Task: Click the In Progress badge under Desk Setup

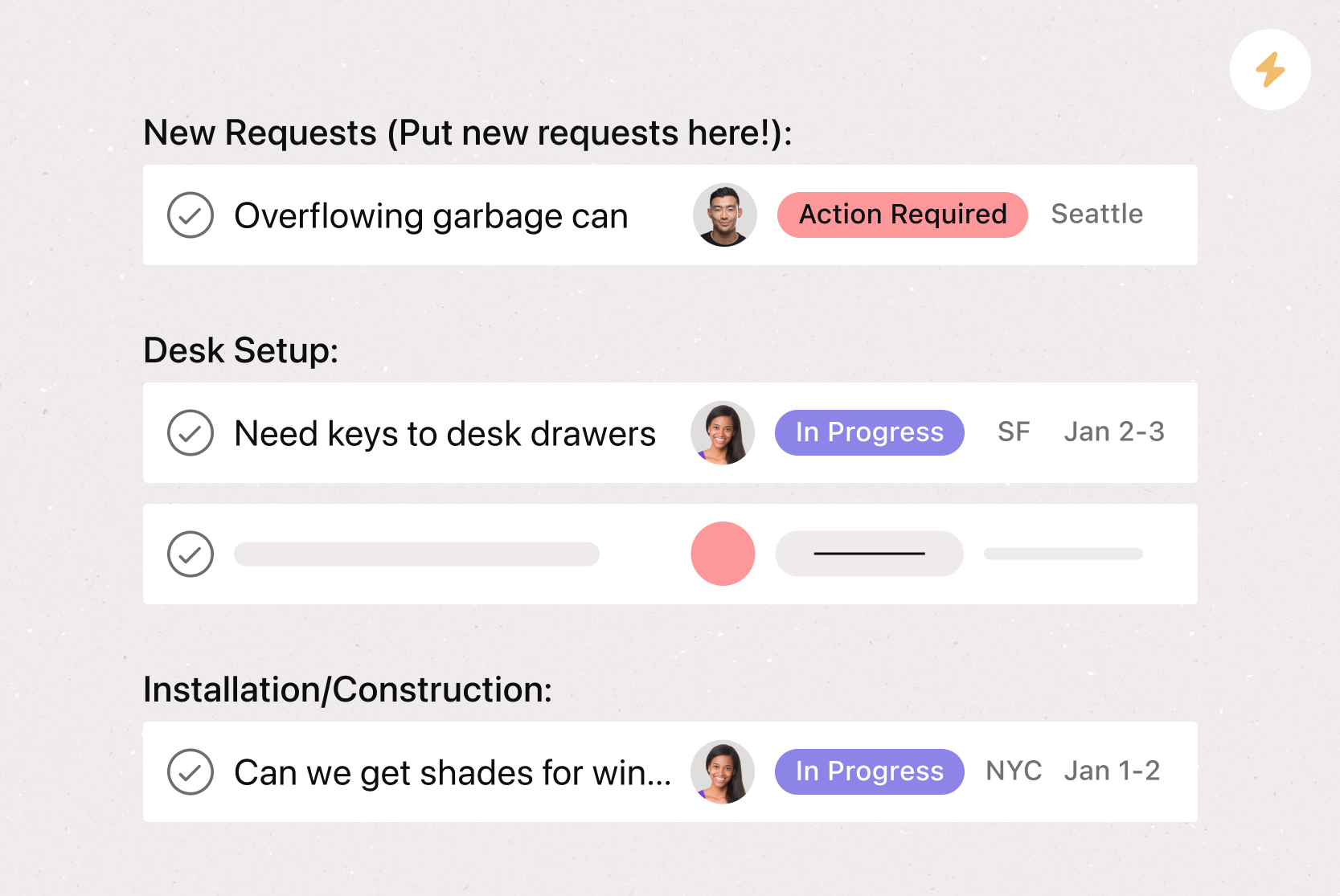Action: tap(869, 432)
